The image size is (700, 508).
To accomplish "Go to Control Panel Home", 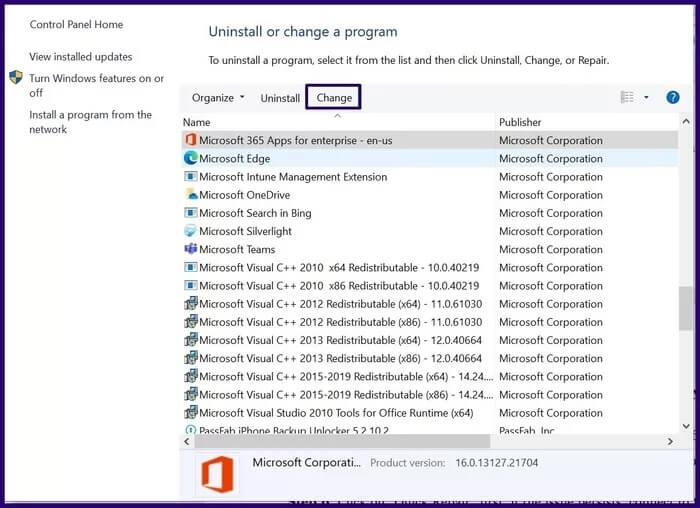I will (76, 25).
